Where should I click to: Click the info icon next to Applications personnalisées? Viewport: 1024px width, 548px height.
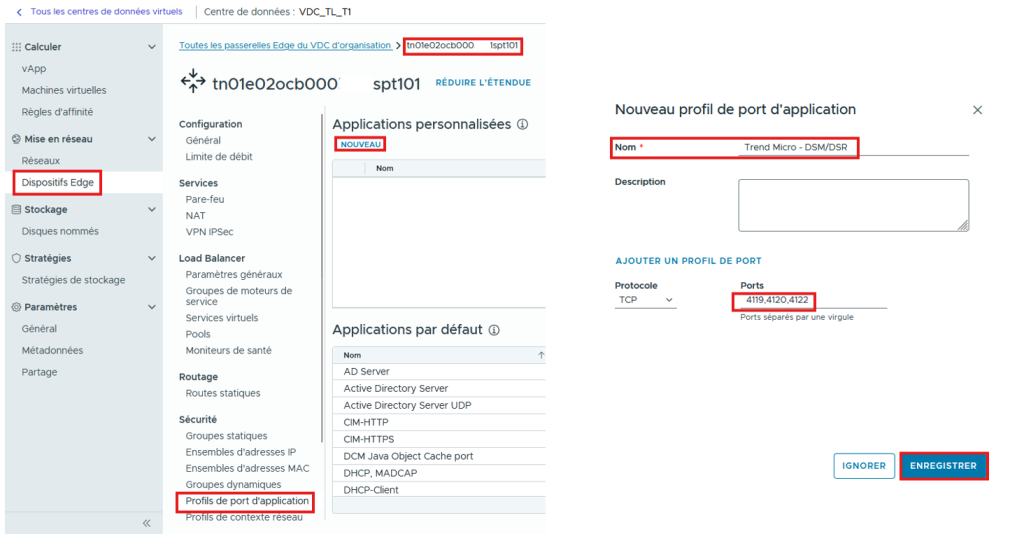pyautogui.click(x=522, y=125)
